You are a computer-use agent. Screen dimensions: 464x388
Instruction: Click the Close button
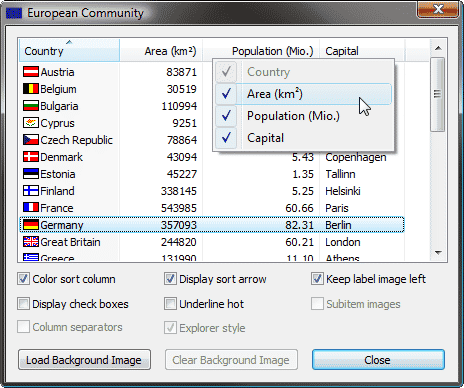coord(378,360)
